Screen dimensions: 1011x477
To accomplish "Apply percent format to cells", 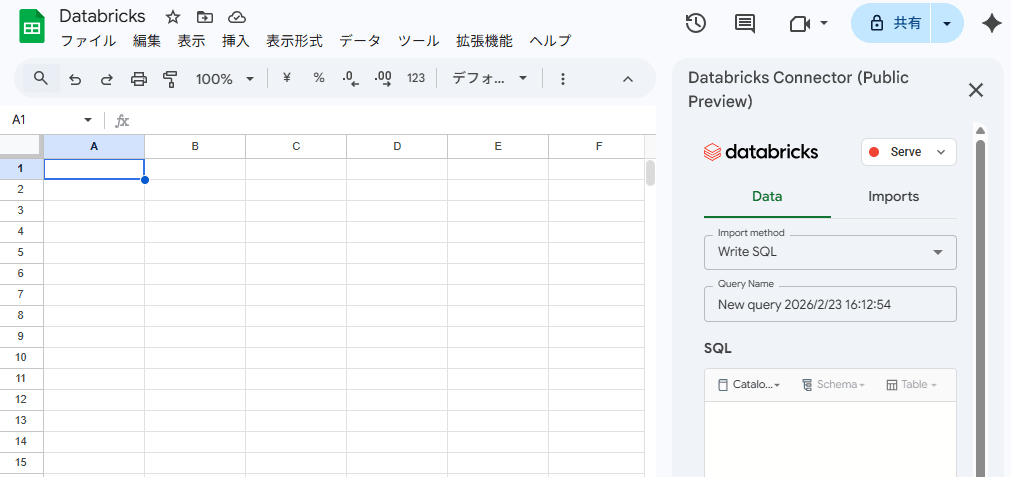I will click(x=319, y=78).
